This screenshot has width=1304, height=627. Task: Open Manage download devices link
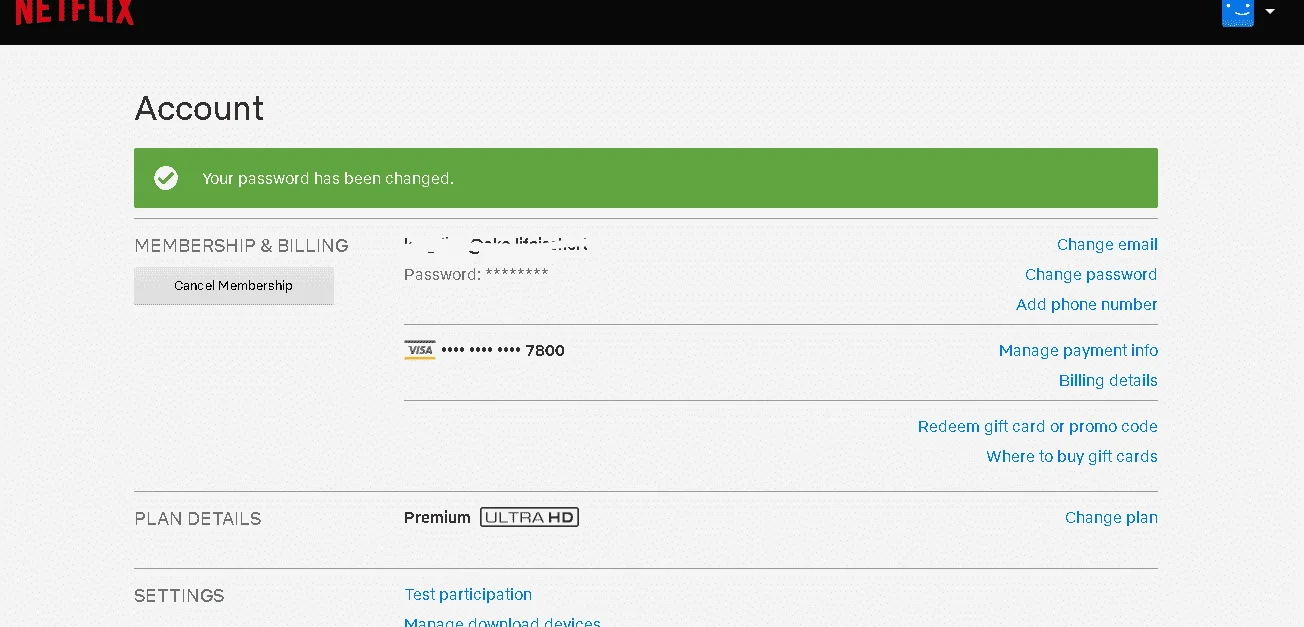(x=502, y=622)
